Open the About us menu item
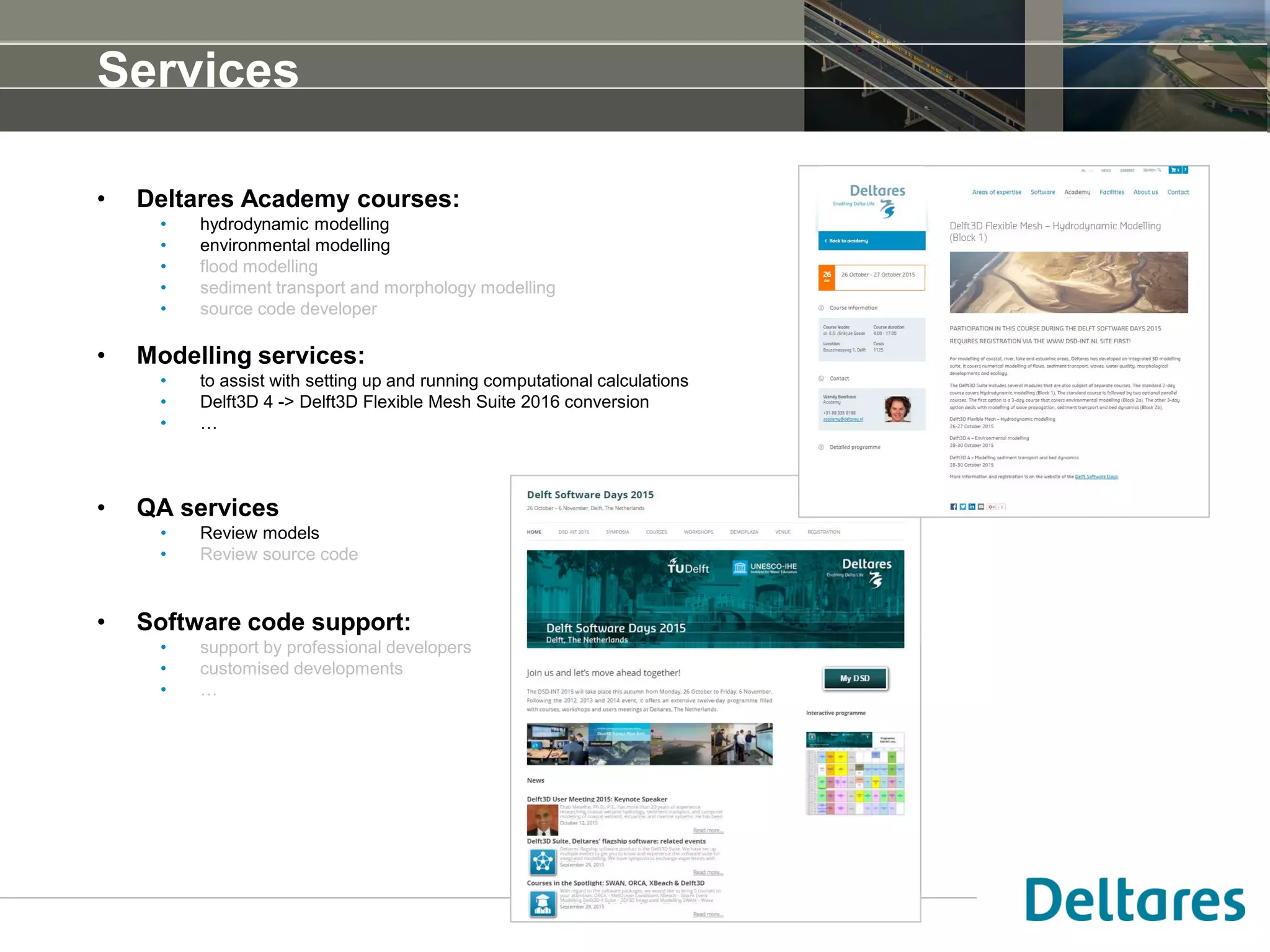 (x=1145, y=192)
